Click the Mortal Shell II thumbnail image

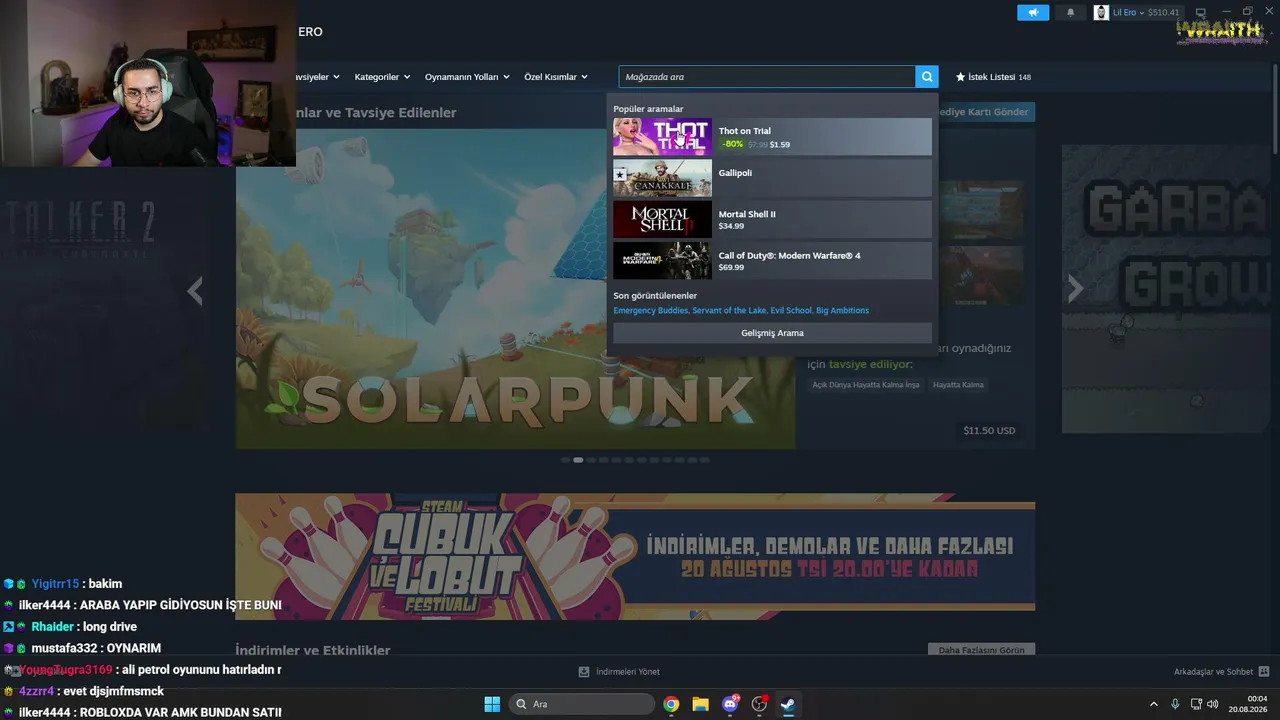tap(662, 220)
